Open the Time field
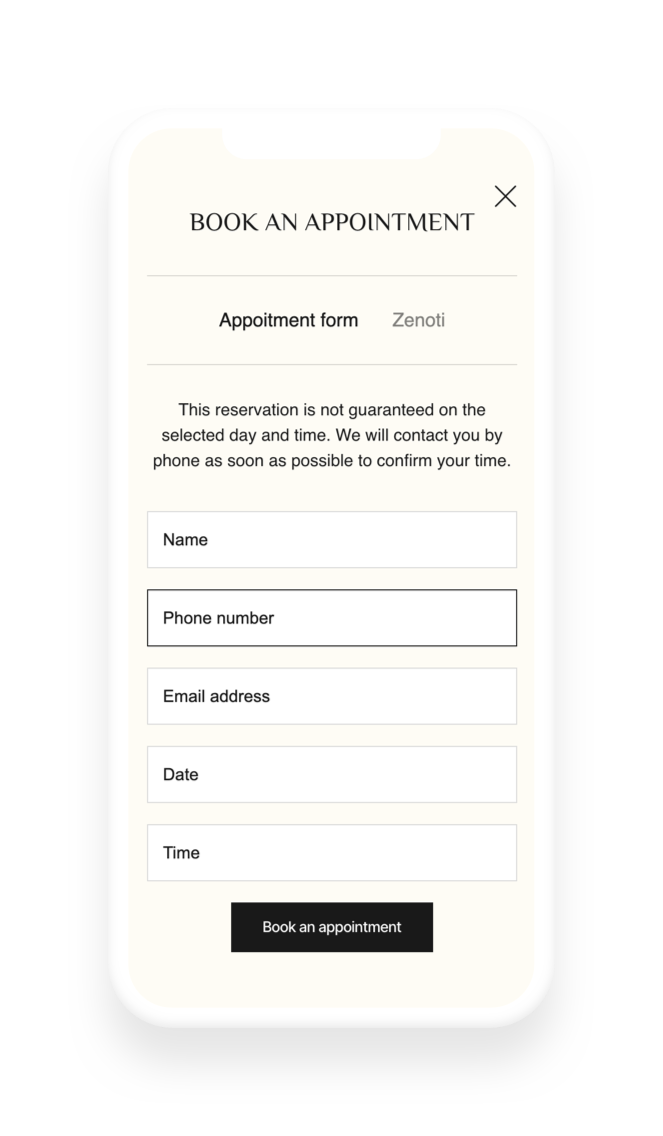This screenshot has height=1136, width=663. 331,852
